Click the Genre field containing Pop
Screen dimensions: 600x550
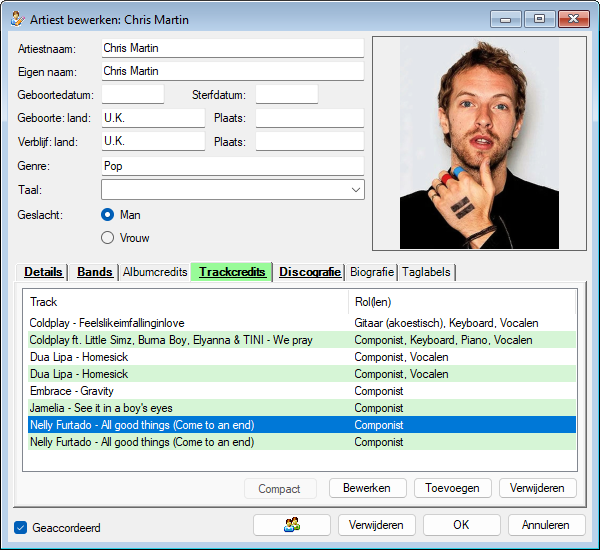coord(233,166)
